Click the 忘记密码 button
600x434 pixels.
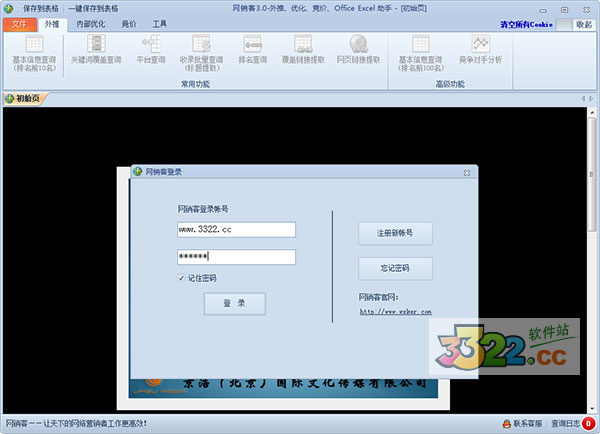click(x=395, y=268)
